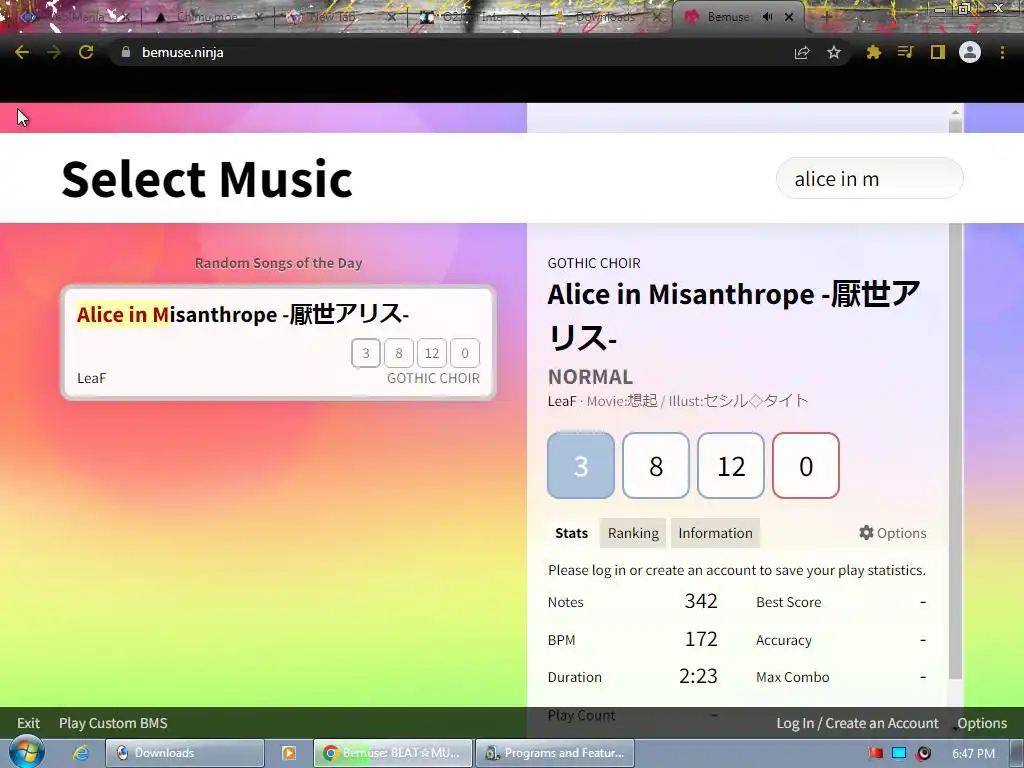
Task: Click the Random Songs of the Day heading
Action: 278,263
